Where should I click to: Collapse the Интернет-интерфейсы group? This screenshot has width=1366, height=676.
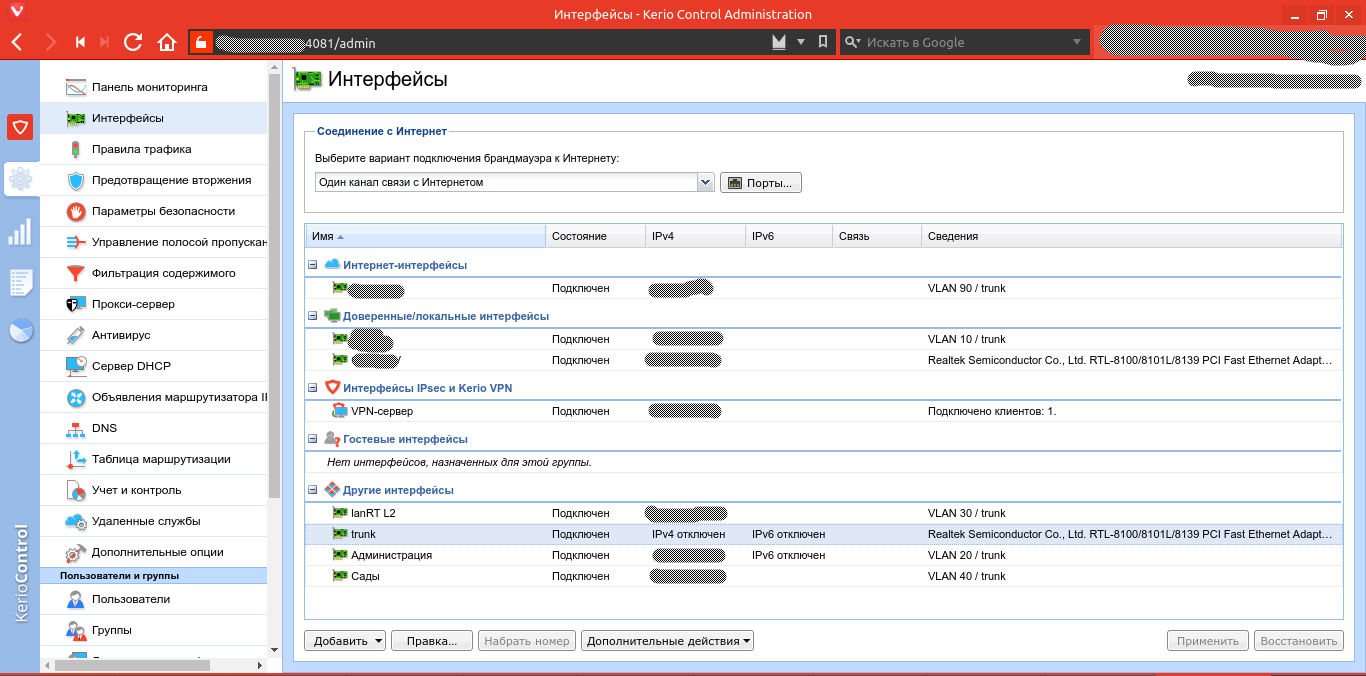point(313,265)
